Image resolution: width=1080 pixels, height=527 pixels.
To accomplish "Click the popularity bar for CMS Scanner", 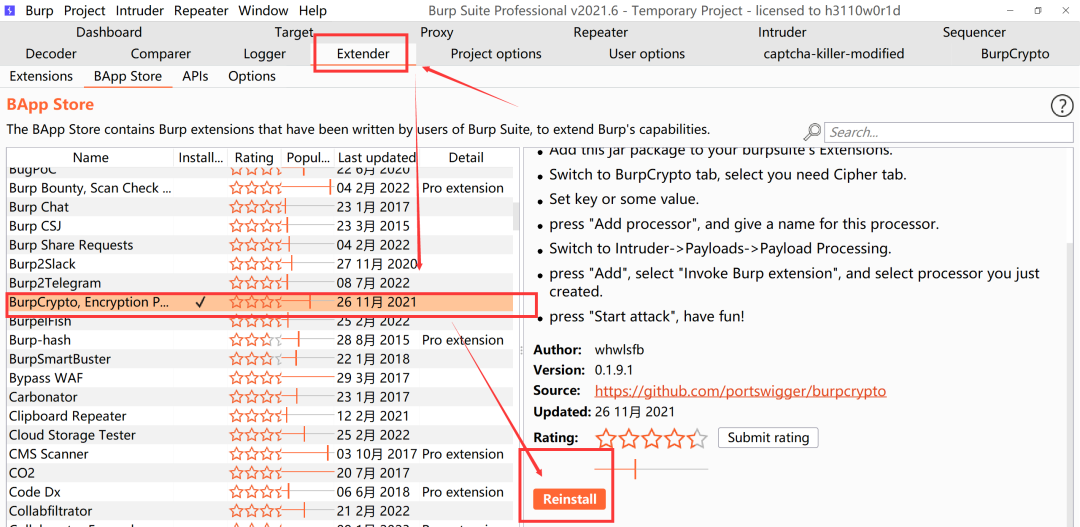I will pos(309,454).
